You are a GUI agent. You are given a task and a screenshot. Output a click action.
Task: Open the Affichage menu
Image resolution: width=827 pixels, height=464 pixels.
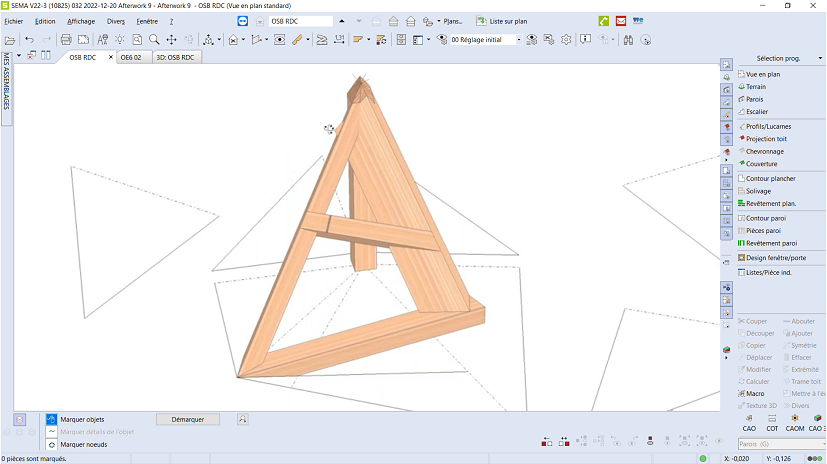[81, 21]
